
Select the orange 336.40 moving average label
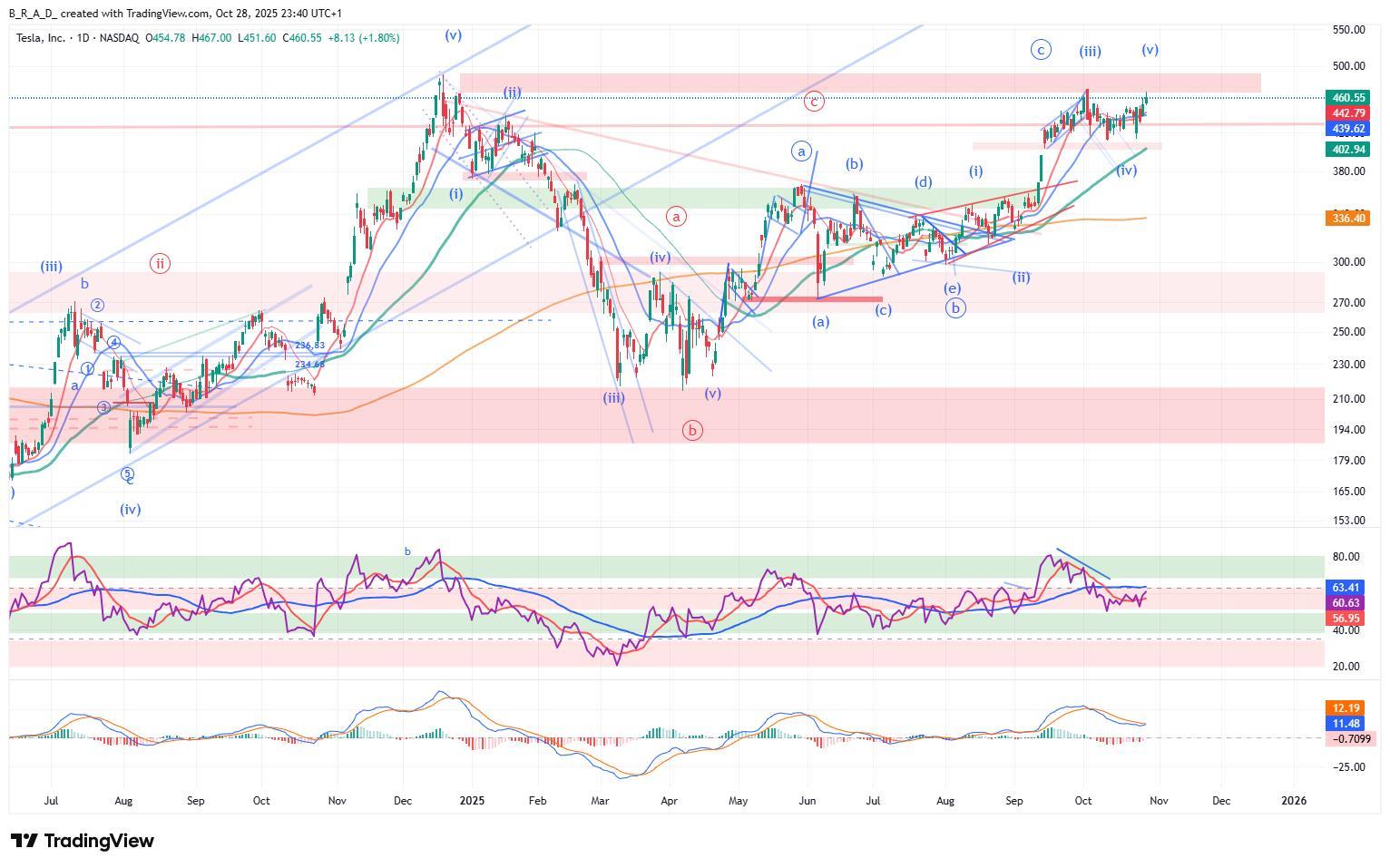pyautogui.click(x=1347, y=218)
